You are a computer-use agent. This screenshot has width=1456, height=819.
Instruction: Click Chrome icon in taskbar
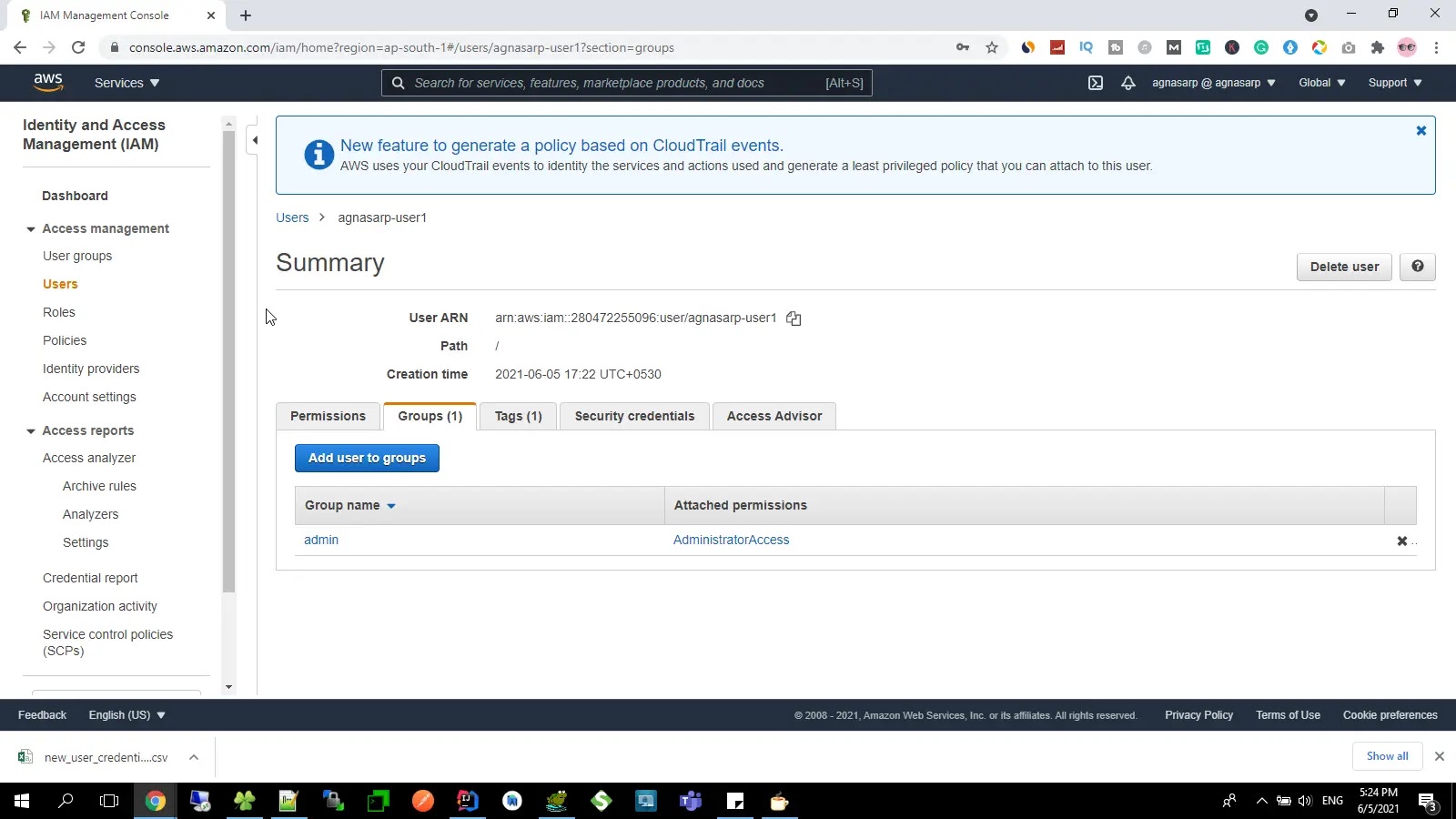click(156, 801)
